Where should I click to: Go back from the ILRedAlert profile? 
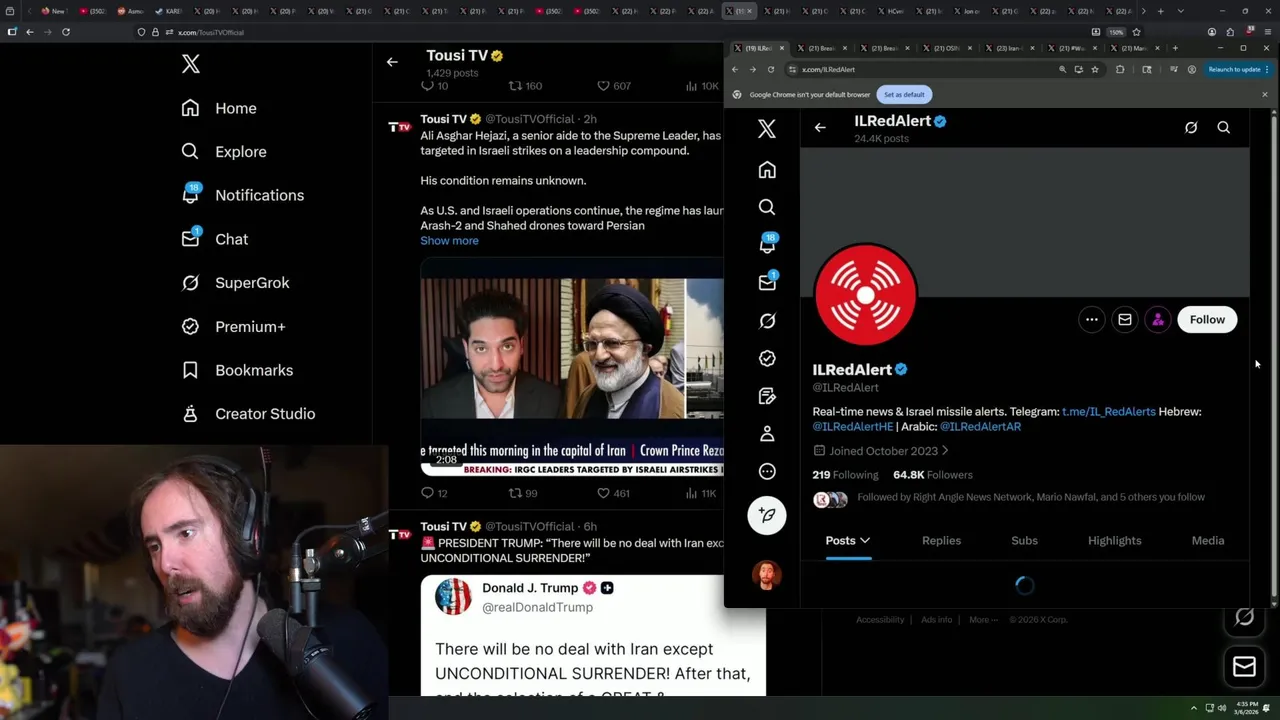(x=820, y=127)
